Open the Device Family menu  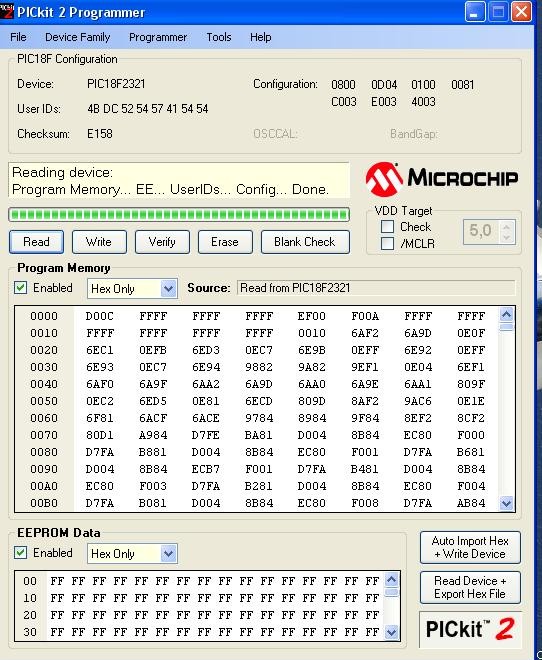[x=77, y=37]
